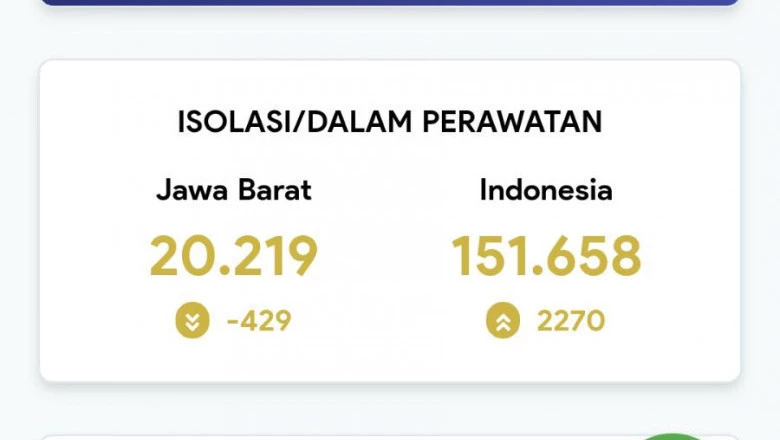
Task: Click the digits 151 in Indonesia total
Action: click(488, 256)
